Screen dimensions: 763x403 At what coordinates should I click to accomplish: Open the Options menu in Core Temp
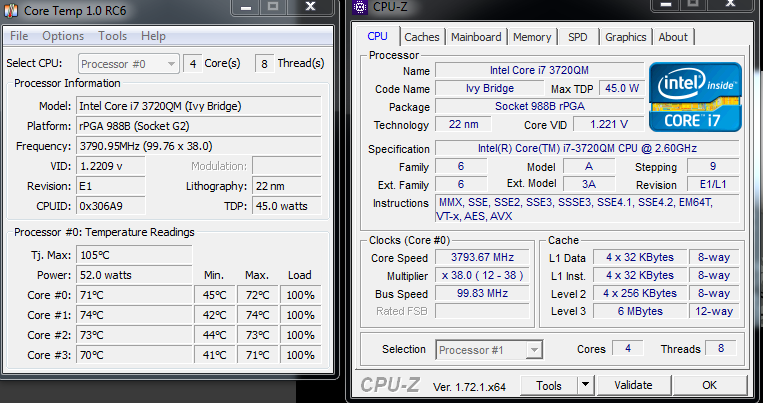pyautogui.click(x=63, y=36)
